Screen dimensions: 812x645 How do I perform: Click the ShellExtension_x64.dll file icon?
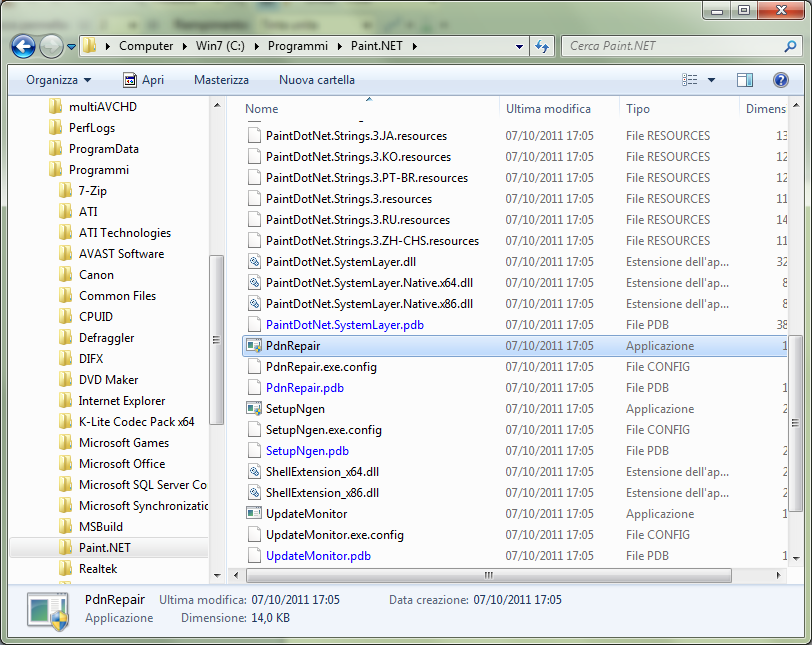pyautogui.click(x=254, y=472)
